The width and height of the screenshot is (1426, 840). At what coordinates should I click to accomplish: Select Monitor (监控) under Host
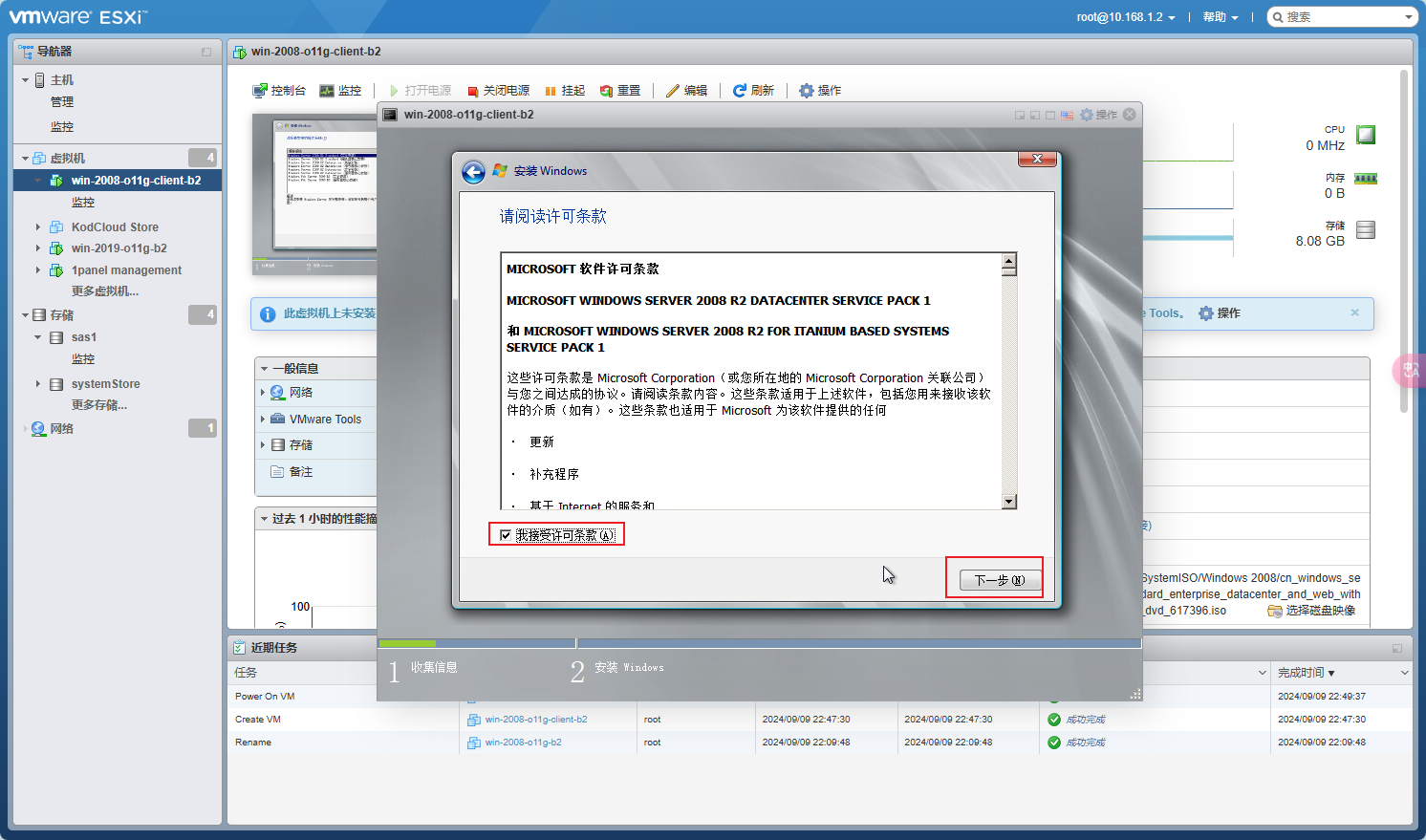pos(62,127)
